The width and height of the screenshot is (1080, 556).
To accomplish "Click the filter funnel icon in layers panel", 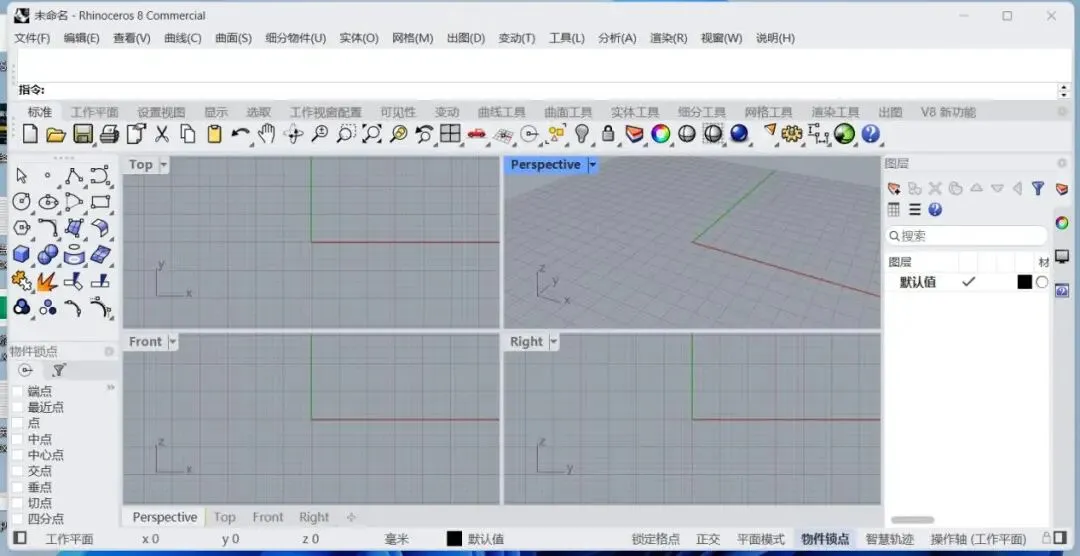I will coord(1038,188).
